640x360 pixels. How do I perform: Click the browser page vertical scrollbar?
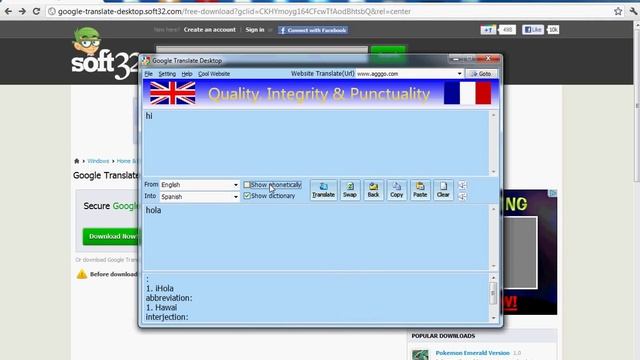click(x=637, y=106)
